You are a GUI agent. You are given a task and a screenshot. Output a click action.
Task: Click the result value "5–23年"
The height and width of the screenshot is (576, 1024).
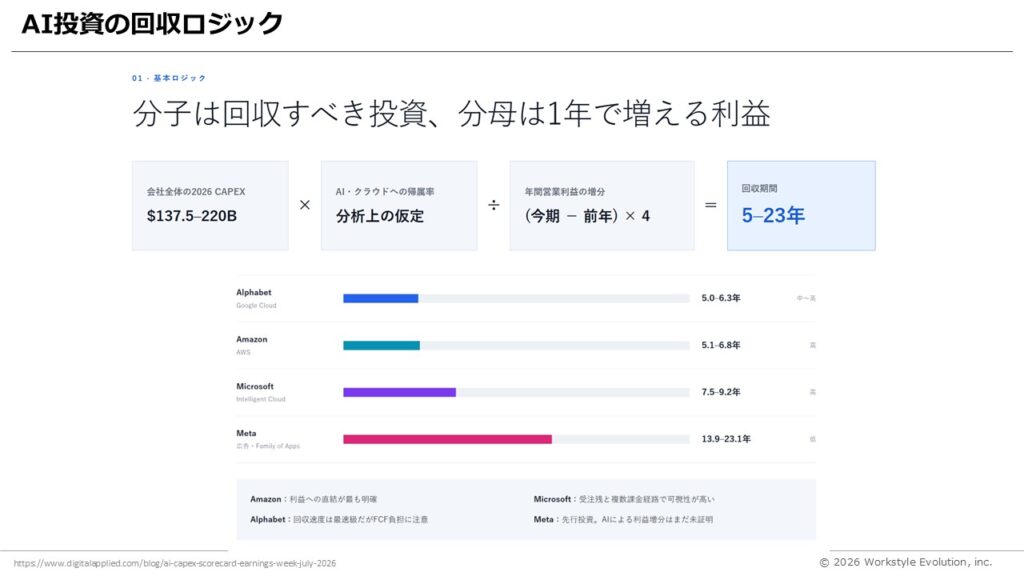click(773, 215)
